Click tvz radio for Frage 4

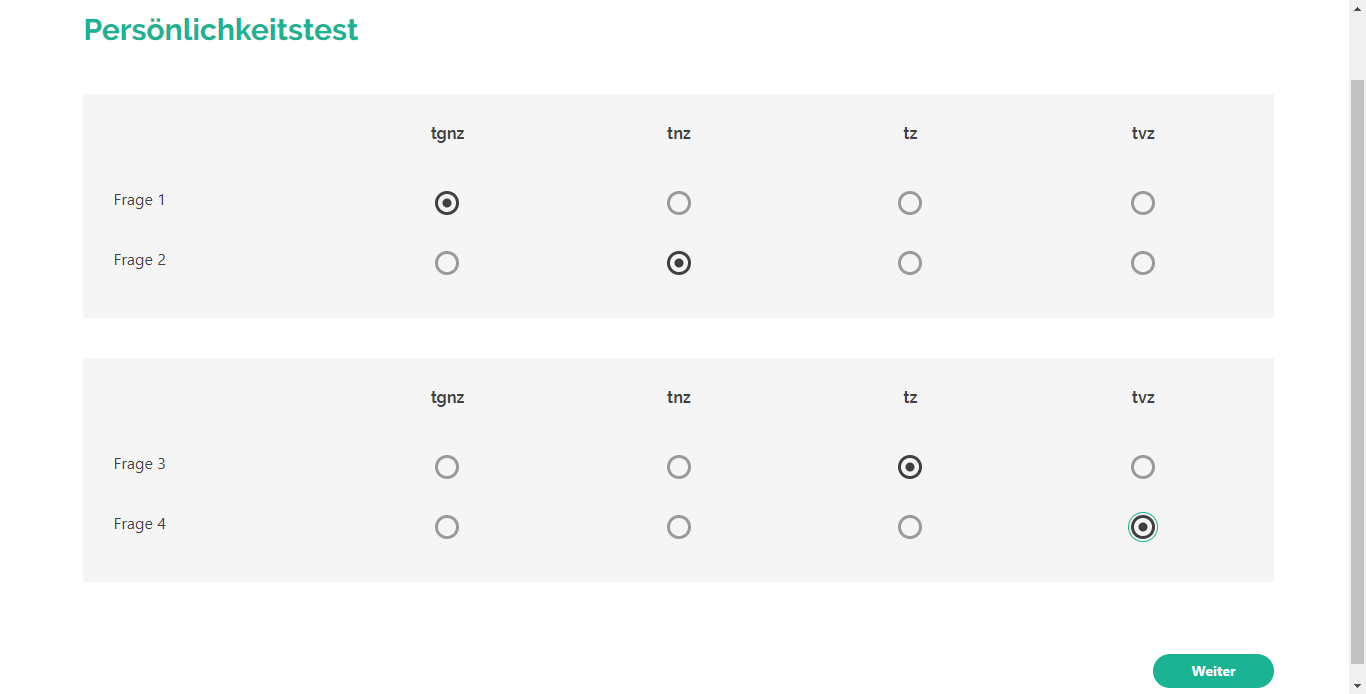click(1143, 527)
